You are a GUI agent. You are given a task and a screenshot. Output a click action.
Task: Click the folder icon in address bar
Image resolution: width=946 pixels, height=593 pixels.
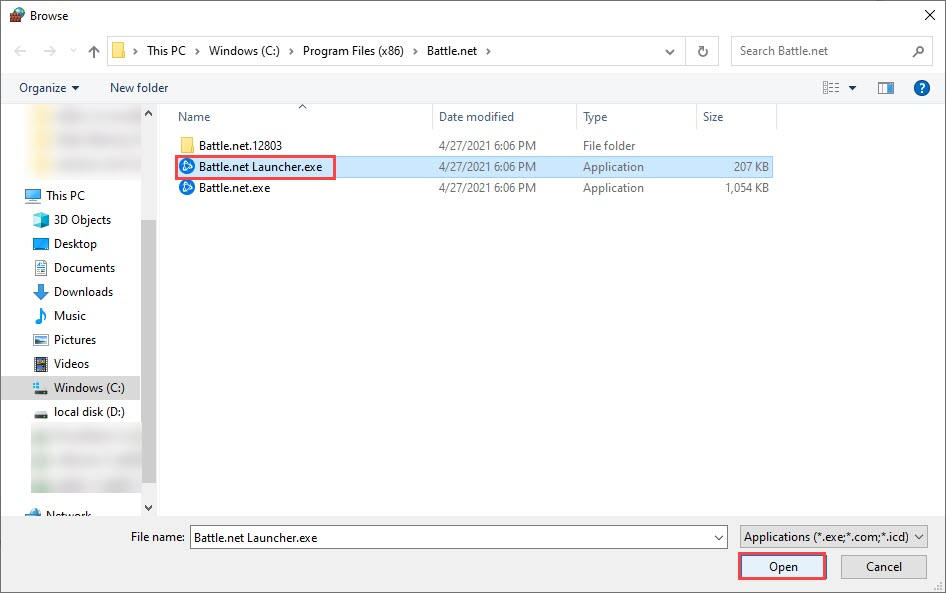[119, 51]
